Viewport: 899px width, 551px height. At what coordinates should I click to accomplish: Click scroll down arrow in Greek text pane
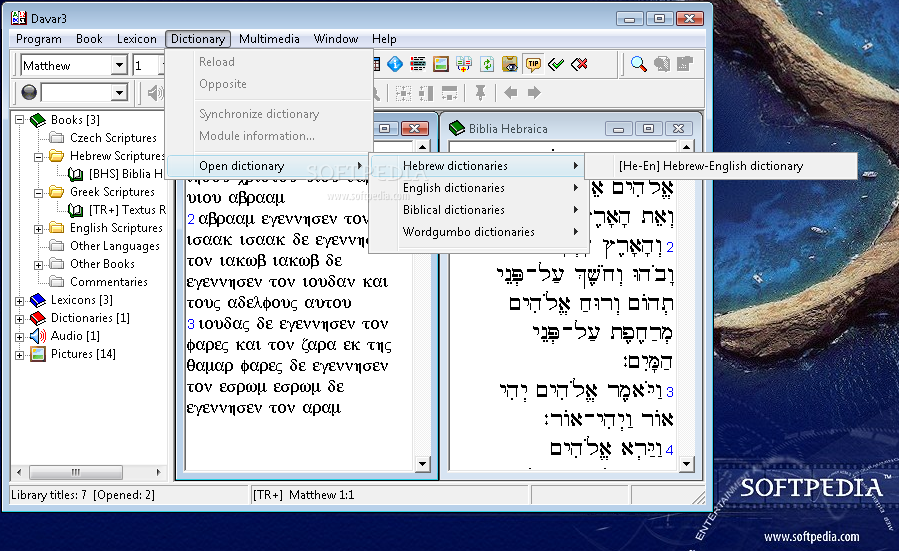click(423, 463)
